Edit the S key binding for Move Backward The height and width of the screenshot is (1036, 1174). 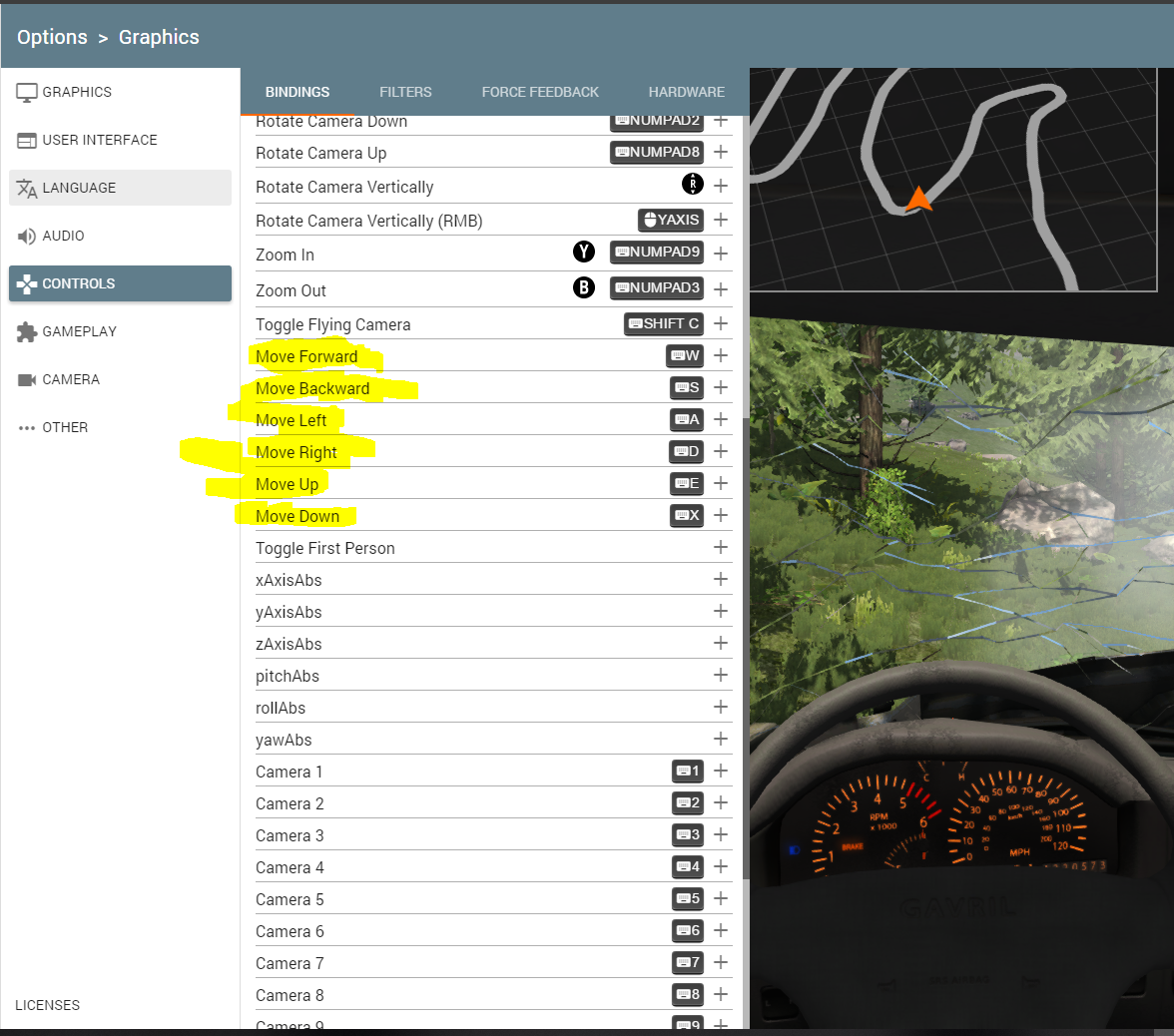click(687, 387)
